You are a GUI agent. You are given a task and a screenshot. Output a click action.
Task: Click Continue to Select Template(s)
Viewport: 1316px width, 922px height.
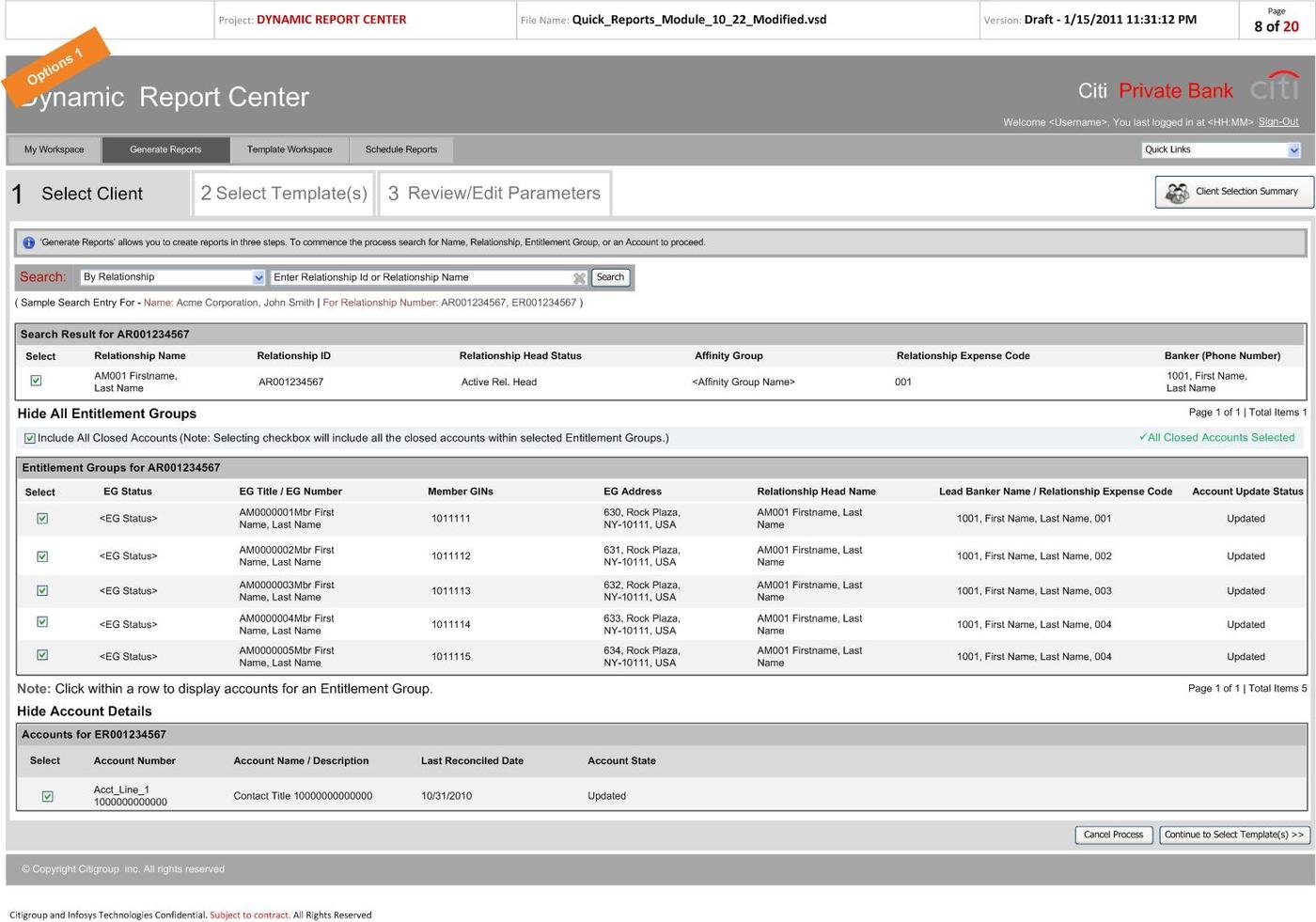(1233, 834)
